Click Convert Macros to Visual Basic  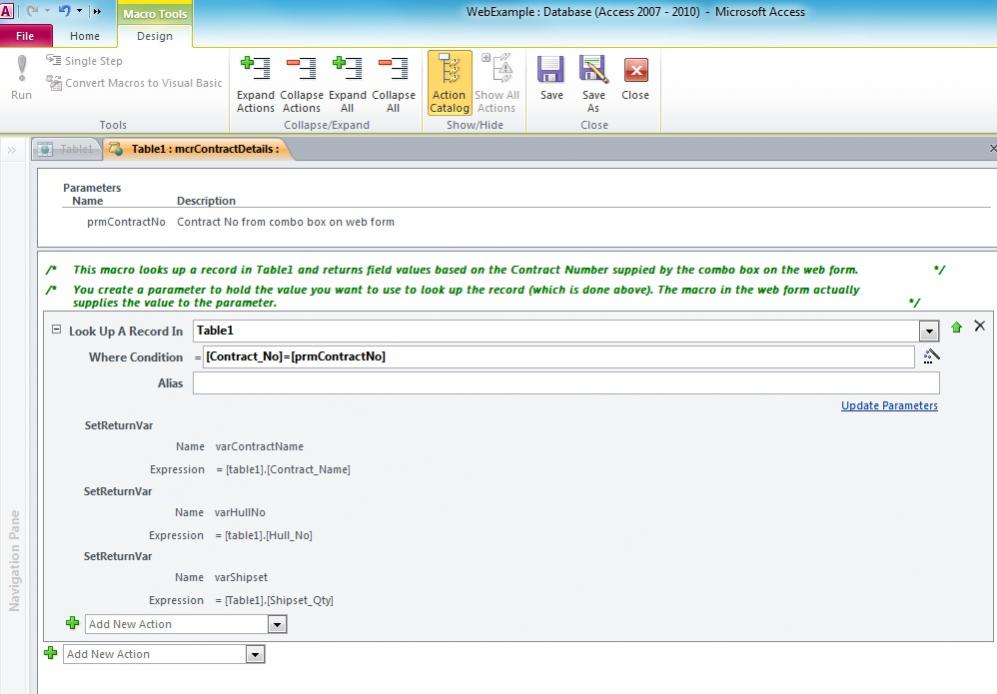[134, 83]
